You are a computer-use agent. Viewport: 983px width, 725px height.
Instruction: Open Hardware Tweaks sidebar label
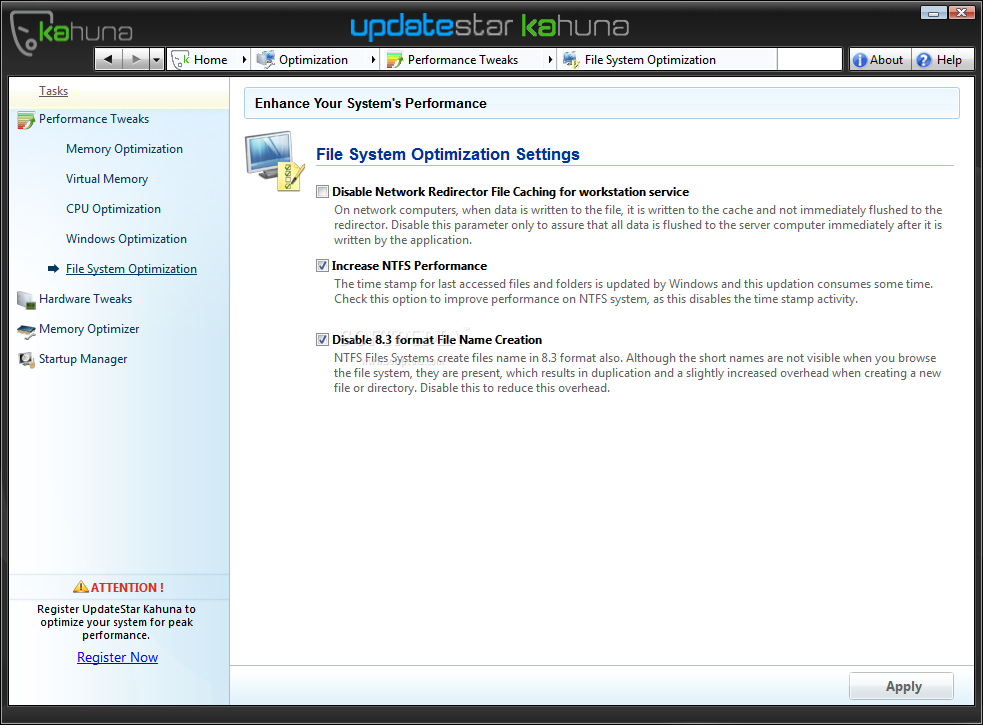point(85,299)
